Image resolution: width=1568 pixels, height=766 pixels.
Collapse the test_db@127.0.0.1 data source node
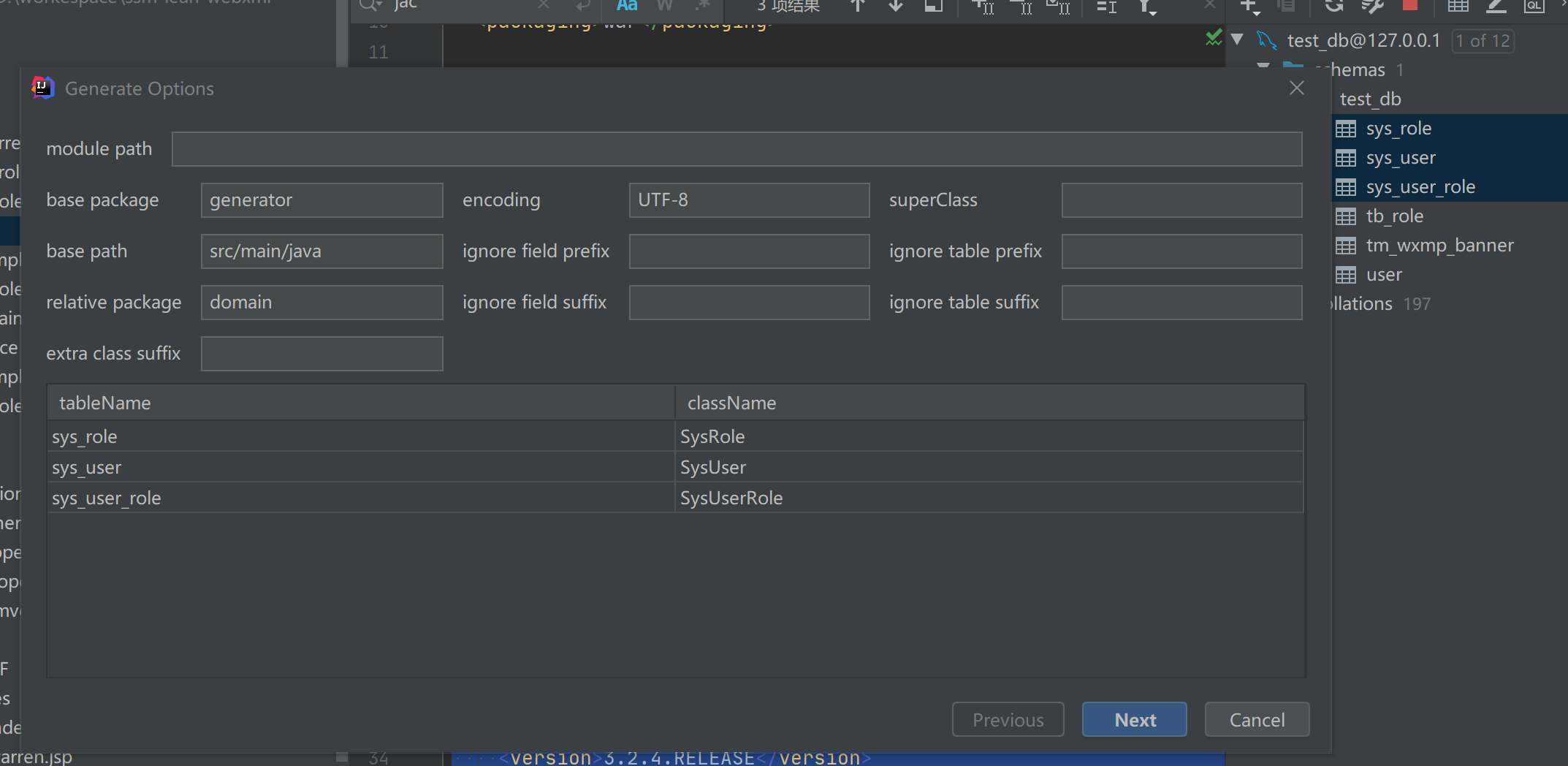pos(1237,39)
